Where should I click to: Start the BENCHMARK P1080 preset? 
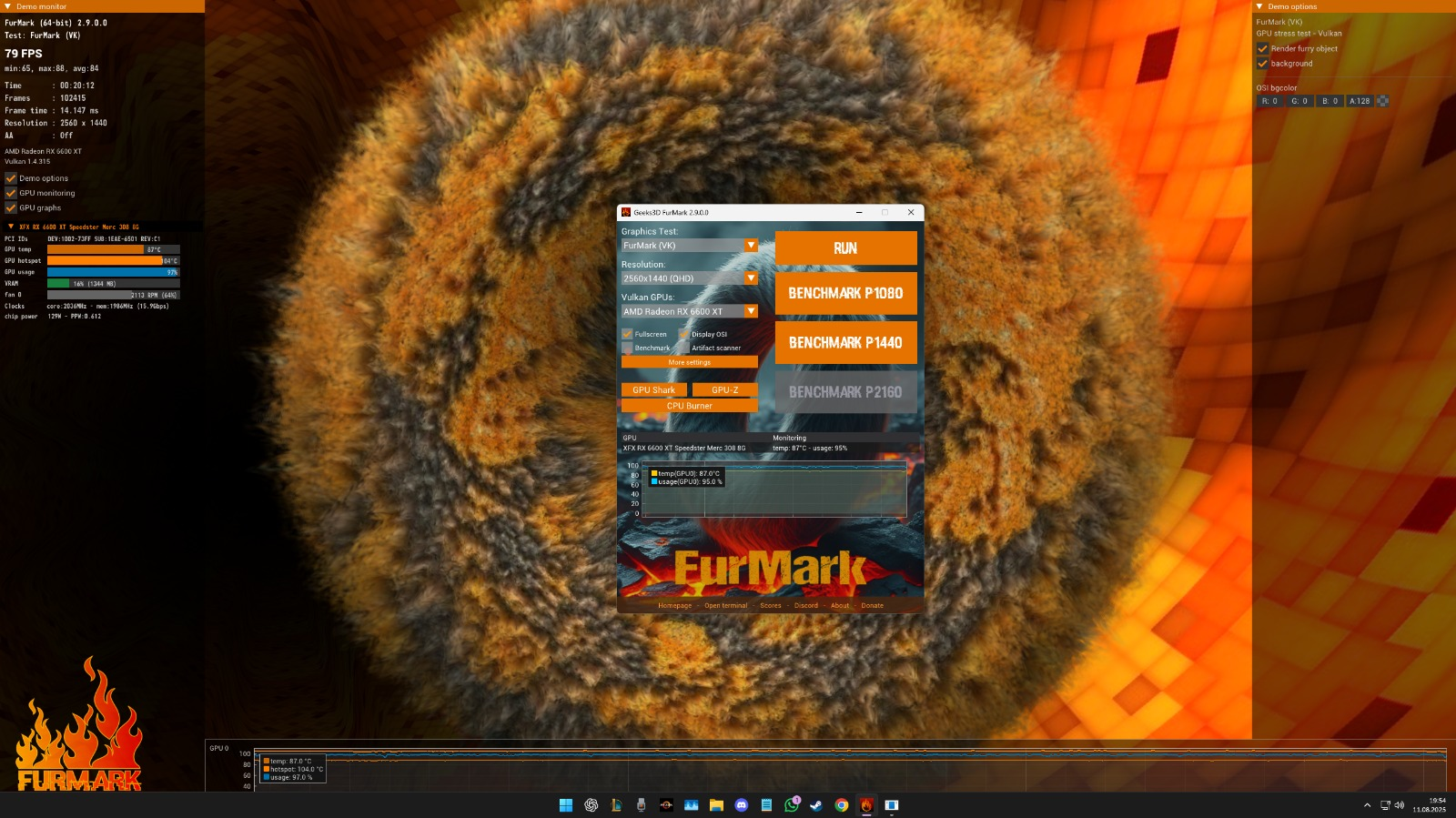click(x=845, y=293)
